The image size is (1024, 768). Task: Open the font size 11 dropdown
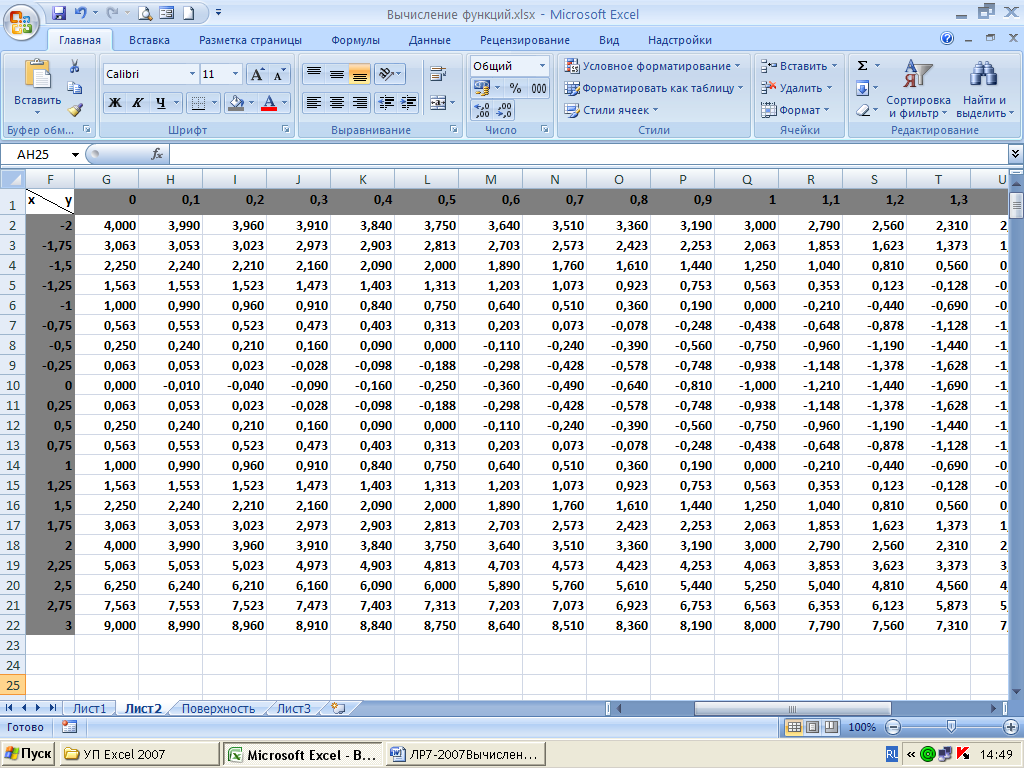click(x=236, y=74)
